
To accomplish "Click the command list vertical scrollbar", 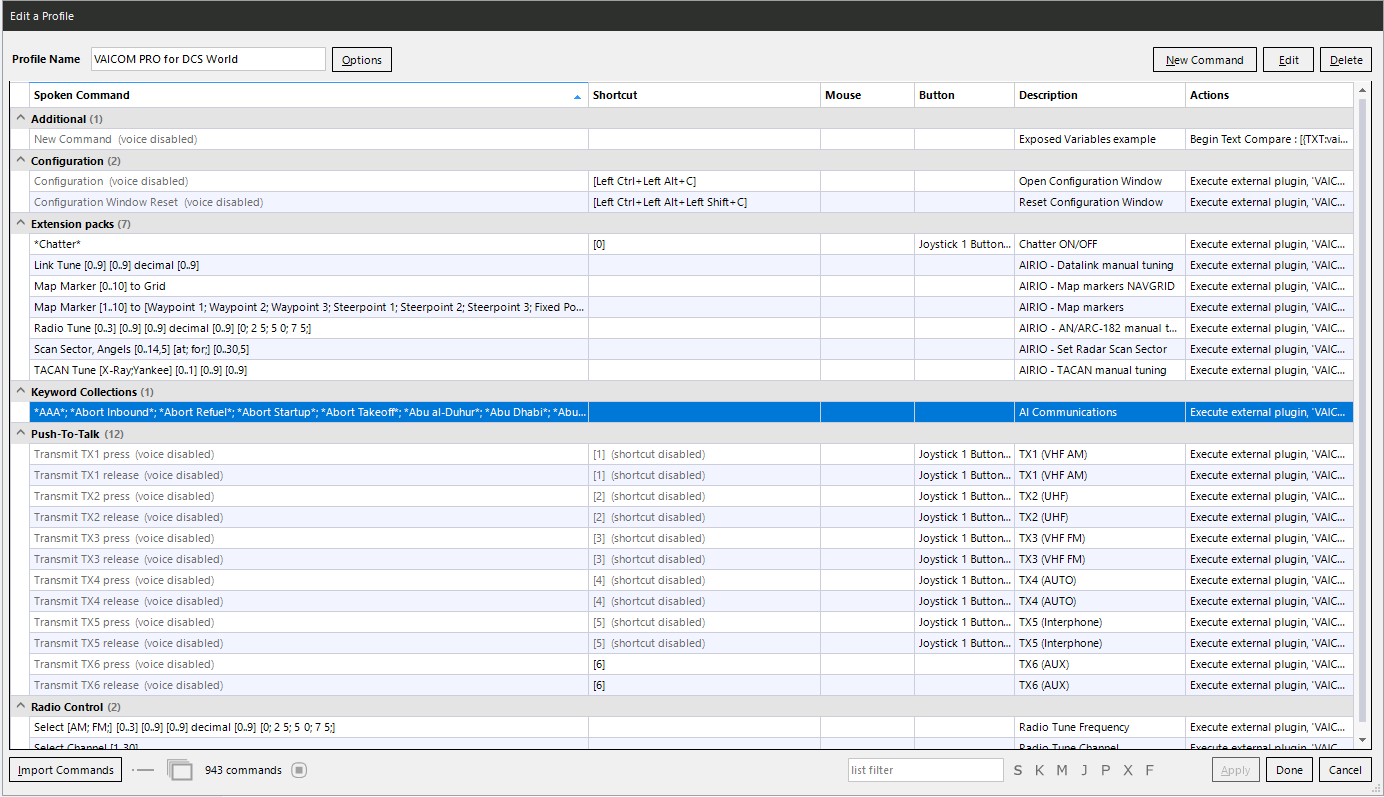I will [1362, 408].
